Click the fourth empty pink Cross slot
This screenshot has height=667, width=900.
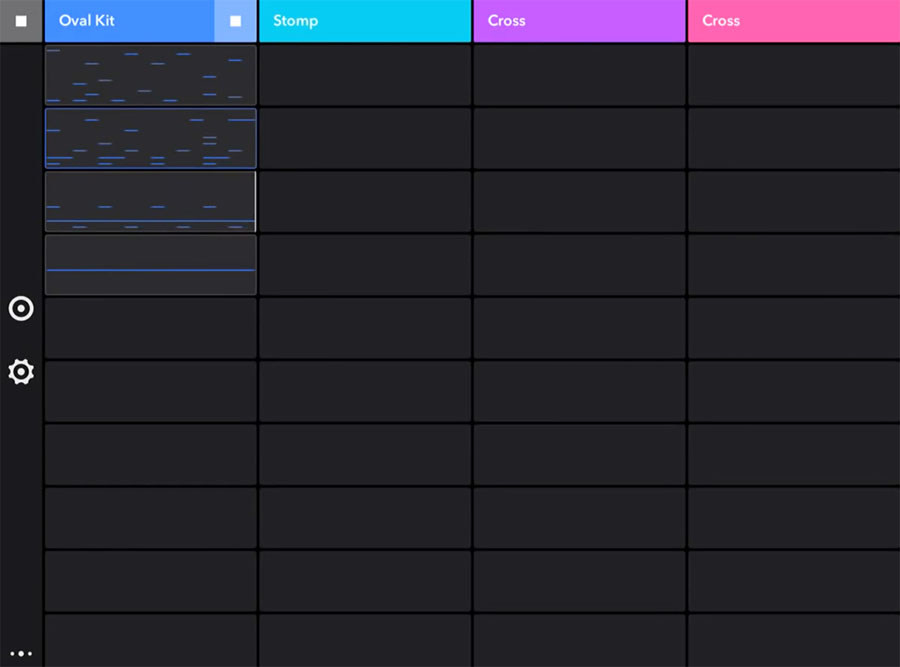pos(794,265)
